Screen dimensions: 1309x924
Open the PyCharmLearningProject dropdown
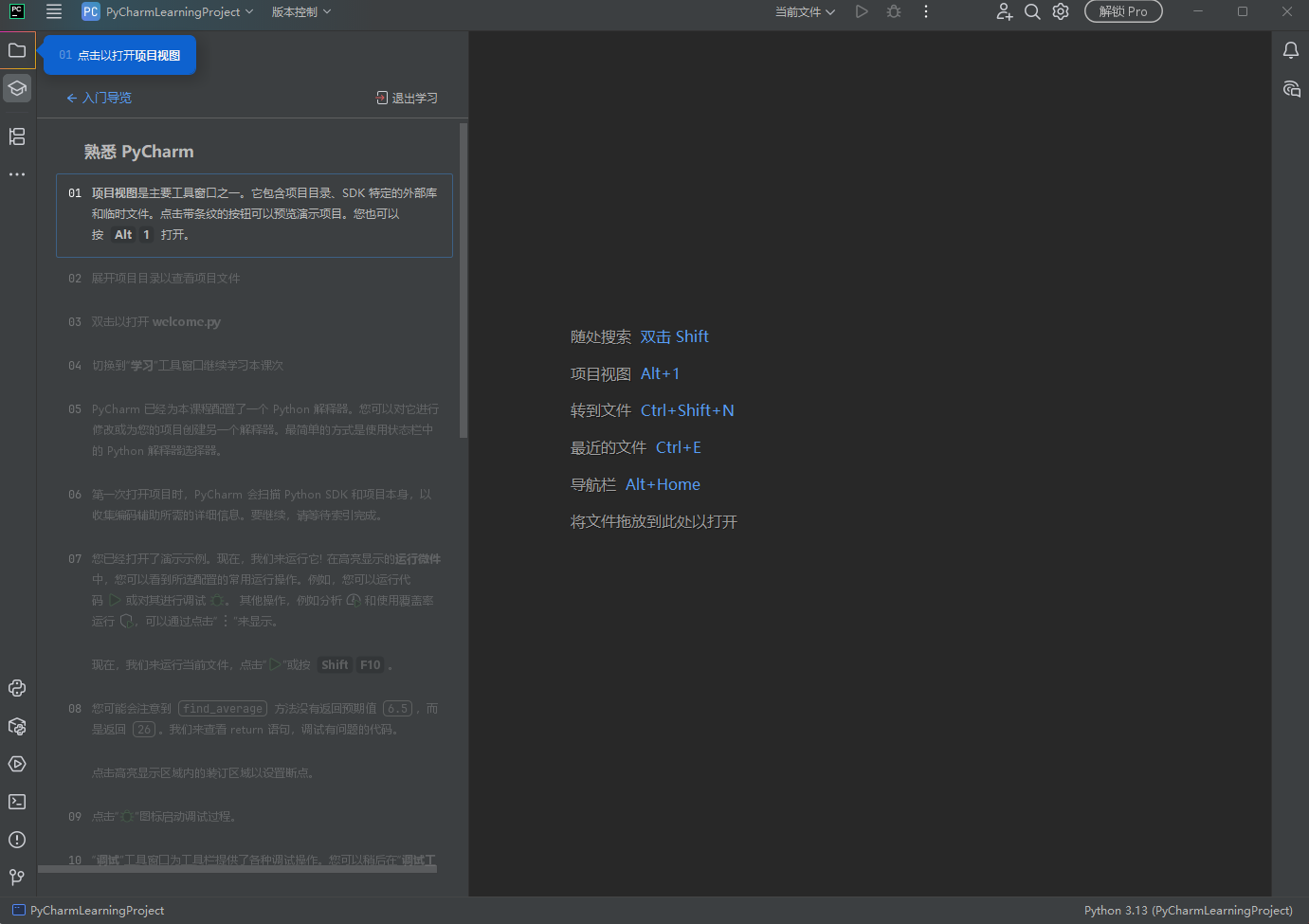pyautogui.click(x=168, y=12)
